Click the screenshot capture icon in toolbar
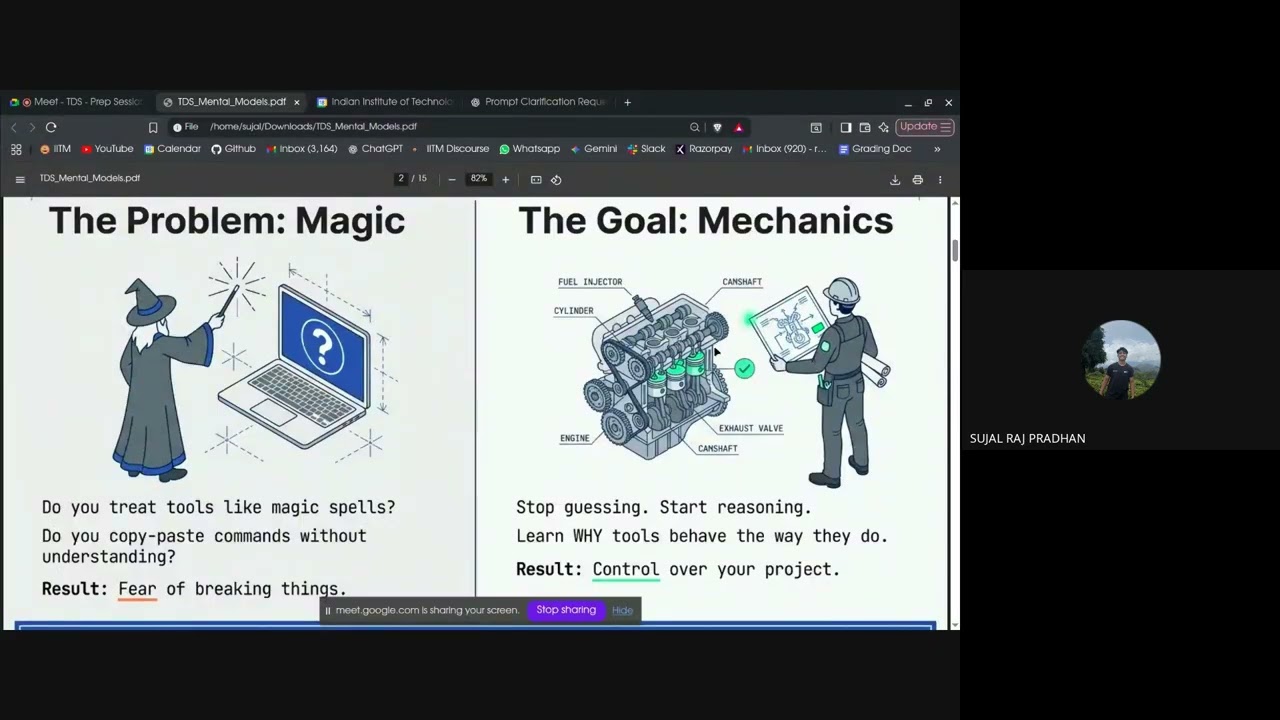This screenshot has height=720, width=1280. pos(816,127)
